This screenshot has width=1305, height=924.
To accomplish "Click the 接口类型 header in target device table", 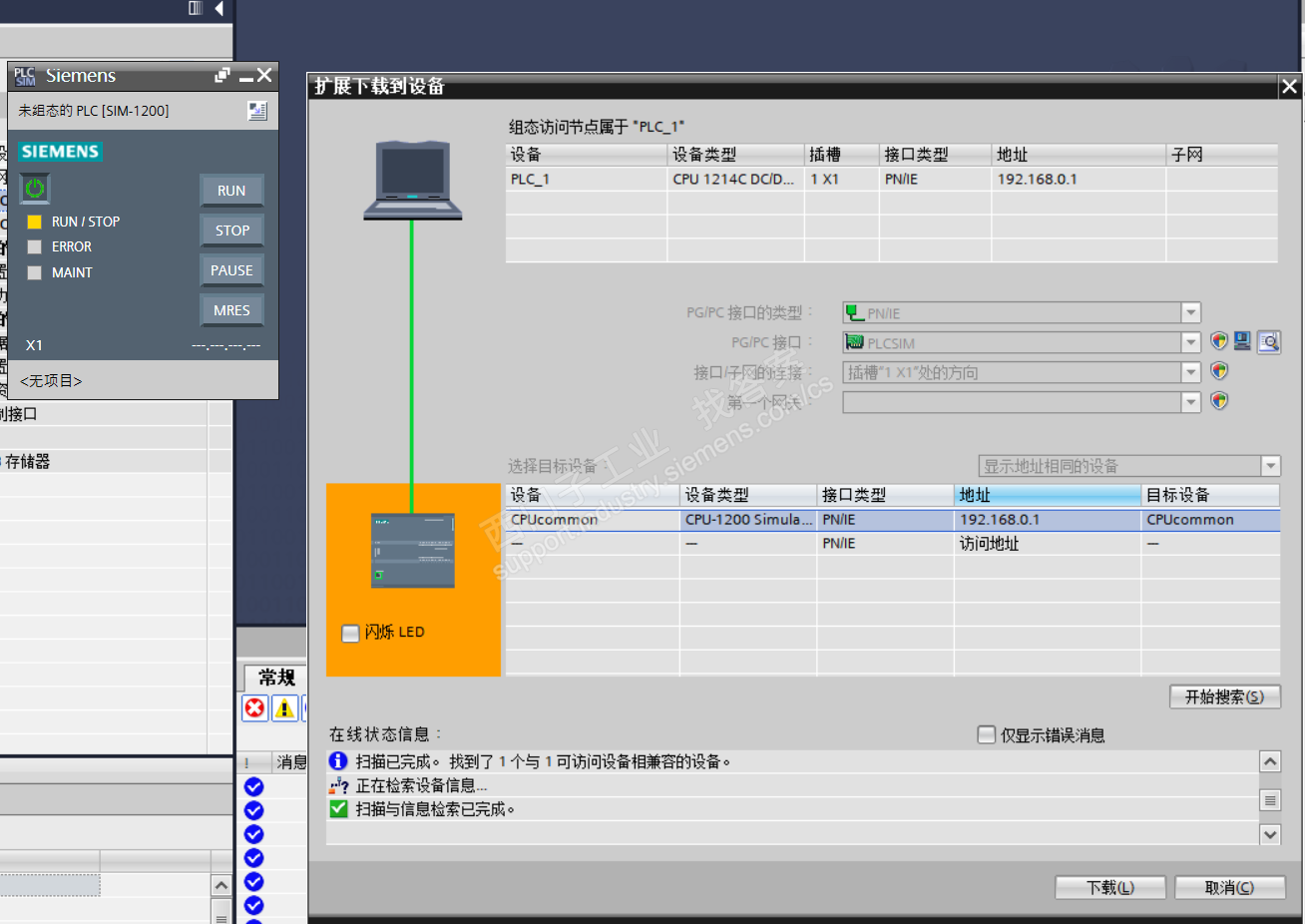I will click(885, 495).
